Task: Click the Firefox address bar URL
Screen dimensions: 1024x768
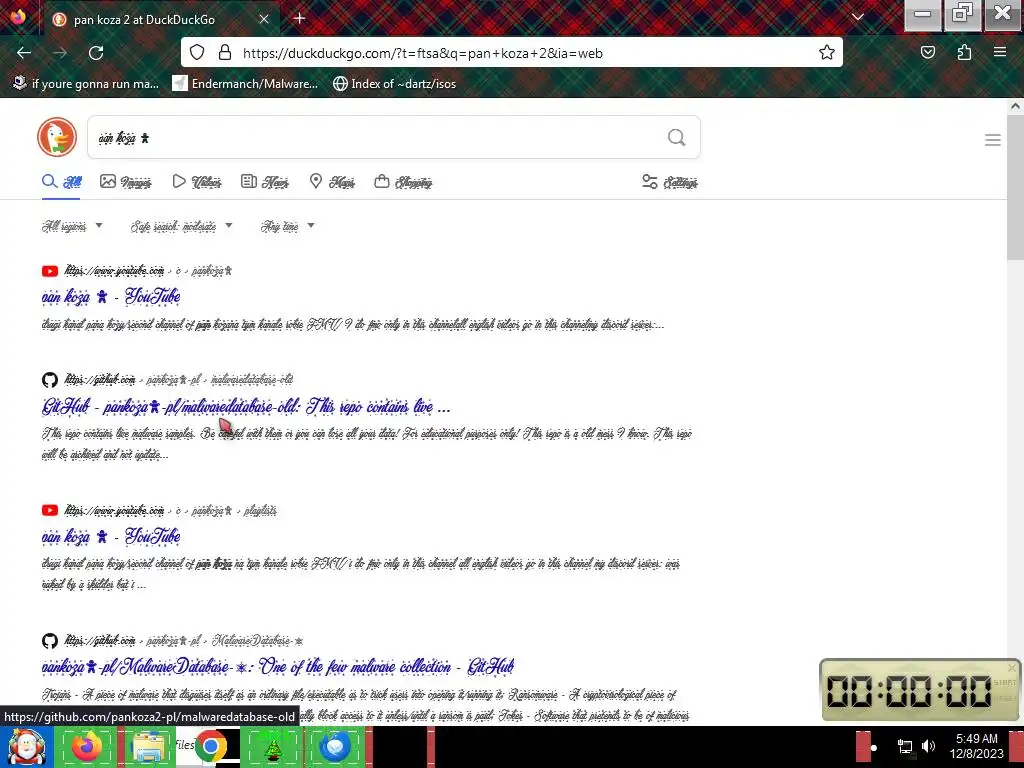Action: tap(423, 53)
